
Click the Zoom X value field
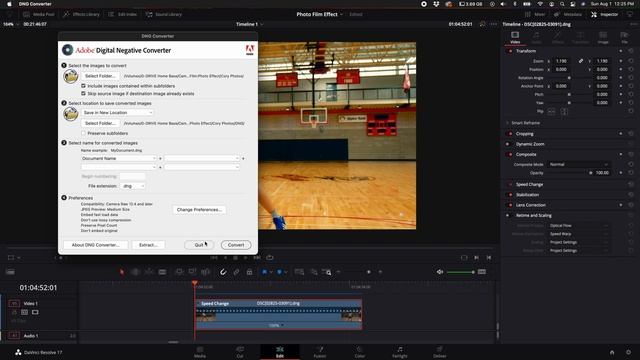(x=562, y=61)
